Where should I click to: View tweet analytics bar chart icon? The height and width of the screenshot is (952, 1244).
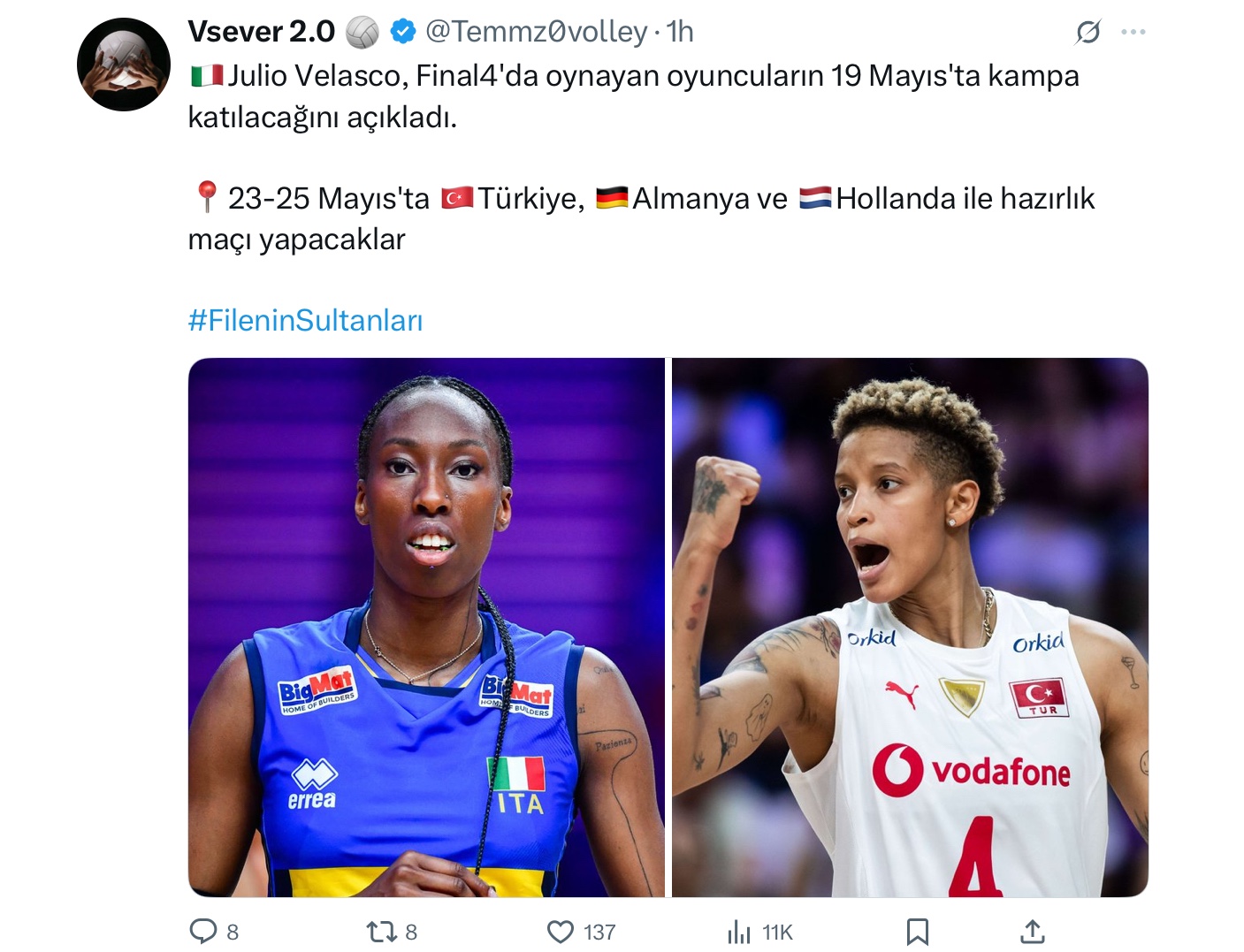point(738,931)
